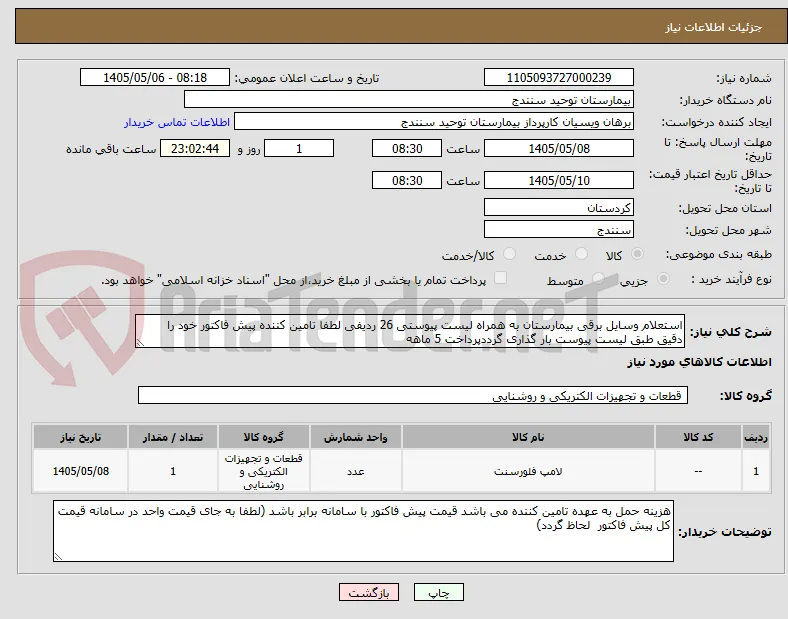Select the متوسط purchase type radio

point(598,278)
